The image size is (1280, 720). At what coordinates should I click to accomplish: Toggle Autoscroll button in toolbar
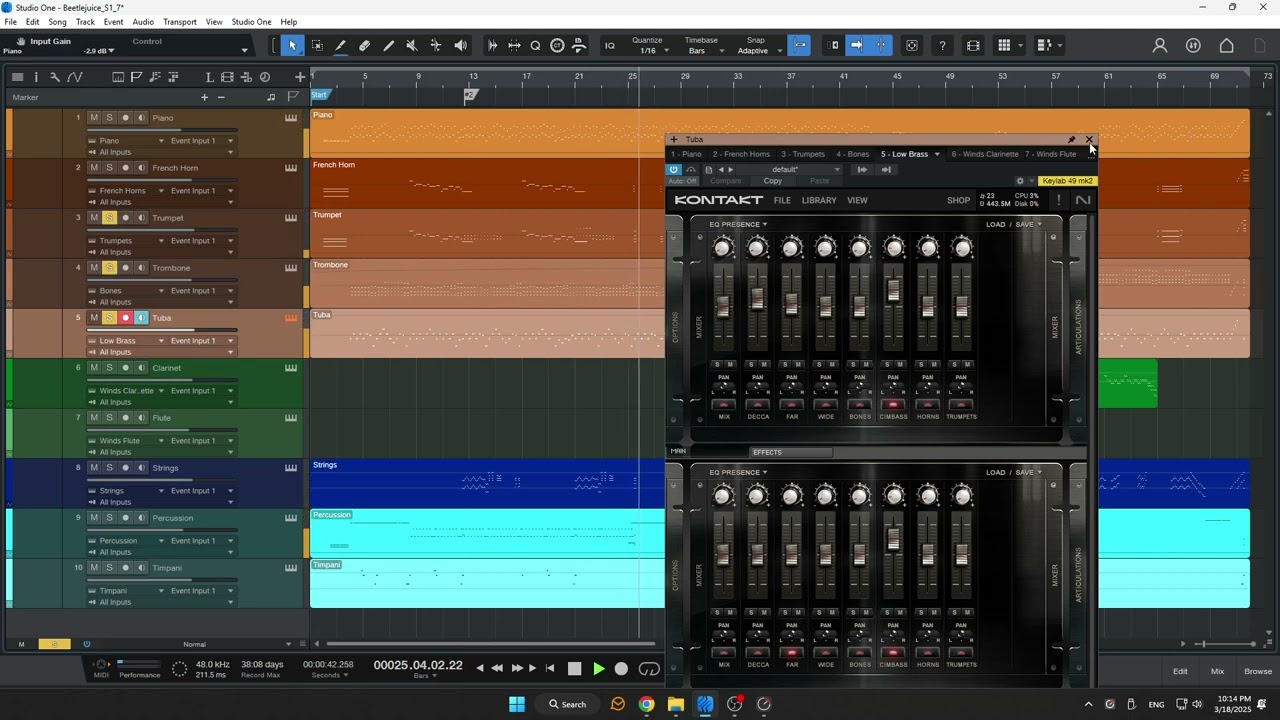(x=856, y=45)
